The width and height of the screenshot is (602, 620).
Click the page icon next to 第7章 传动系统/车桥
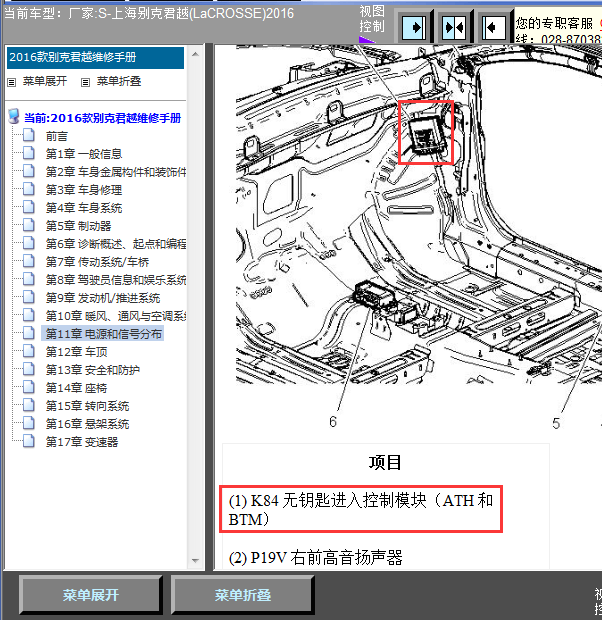[x=28, y=261]
